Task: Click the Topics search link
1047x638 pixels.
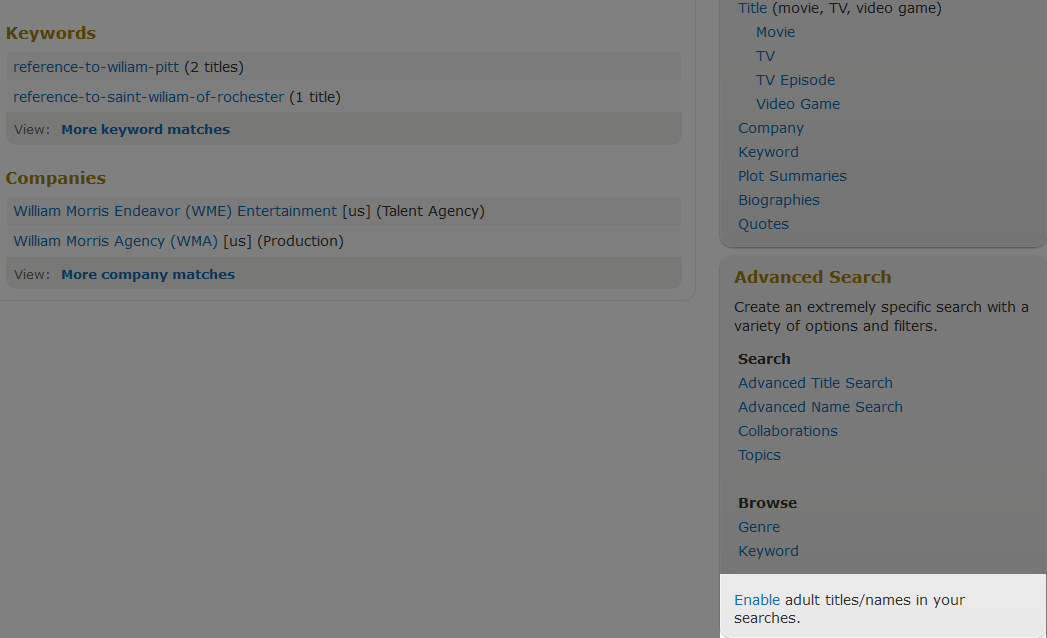Action: point(759,455)
